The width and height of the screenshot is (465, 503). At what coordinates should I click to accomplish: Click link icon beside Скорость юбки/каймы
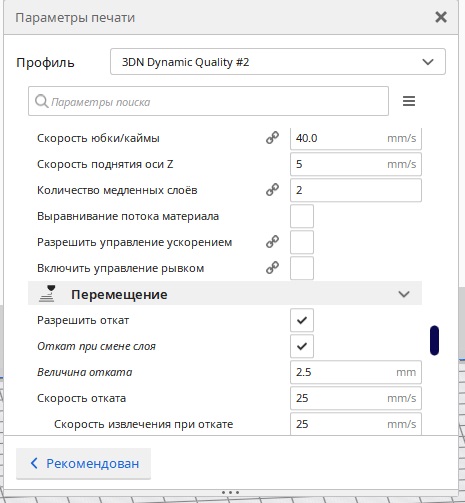tap(272, 138)
